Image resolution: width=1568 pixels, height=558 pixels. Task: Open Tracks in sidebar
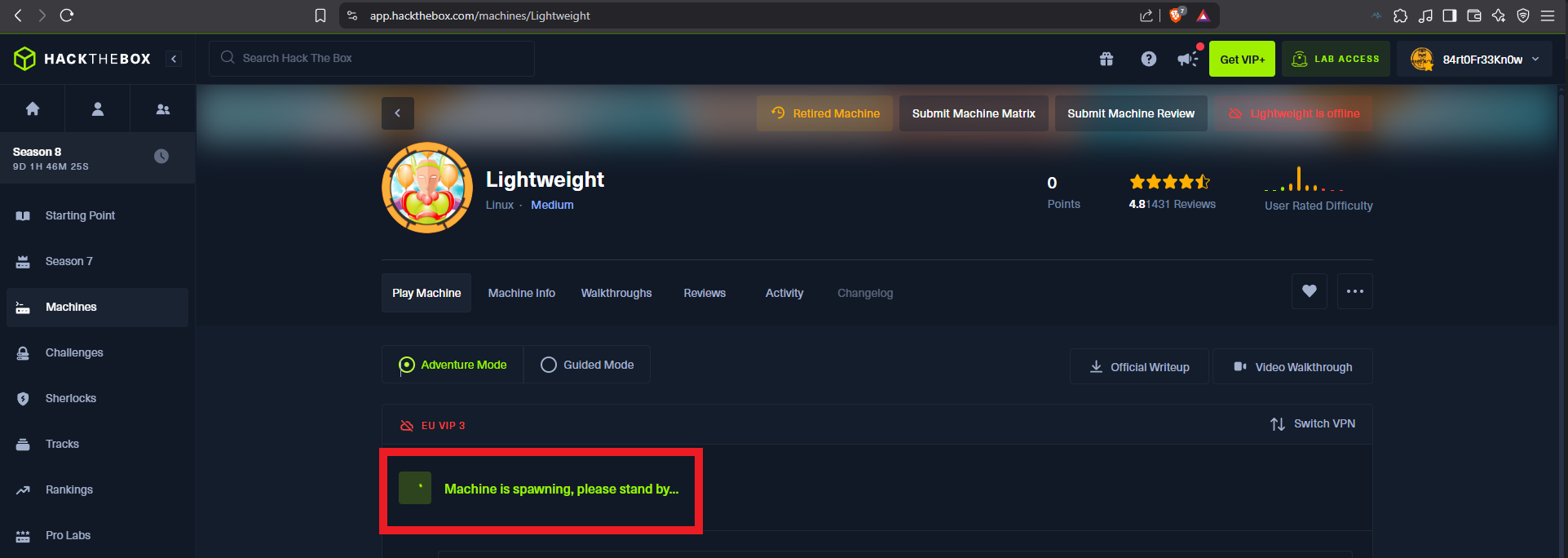click(97, 444)
